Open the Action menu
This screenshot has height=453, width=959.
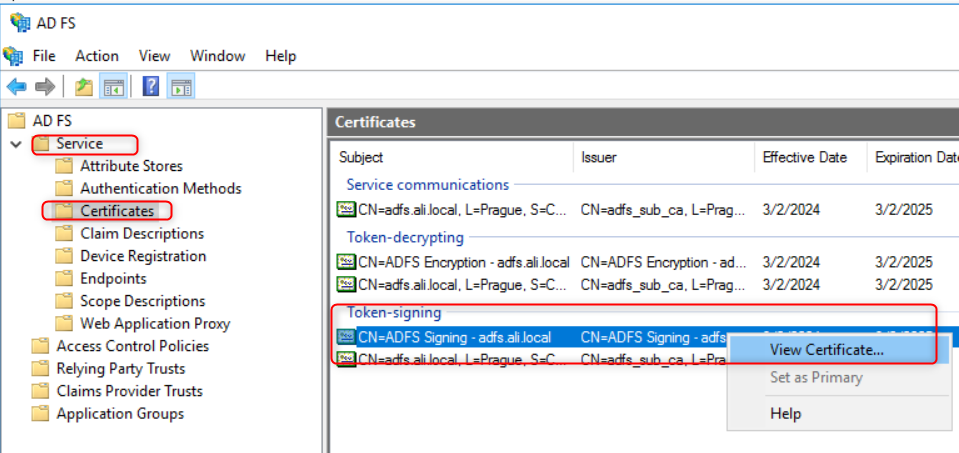tap(97, 56)
